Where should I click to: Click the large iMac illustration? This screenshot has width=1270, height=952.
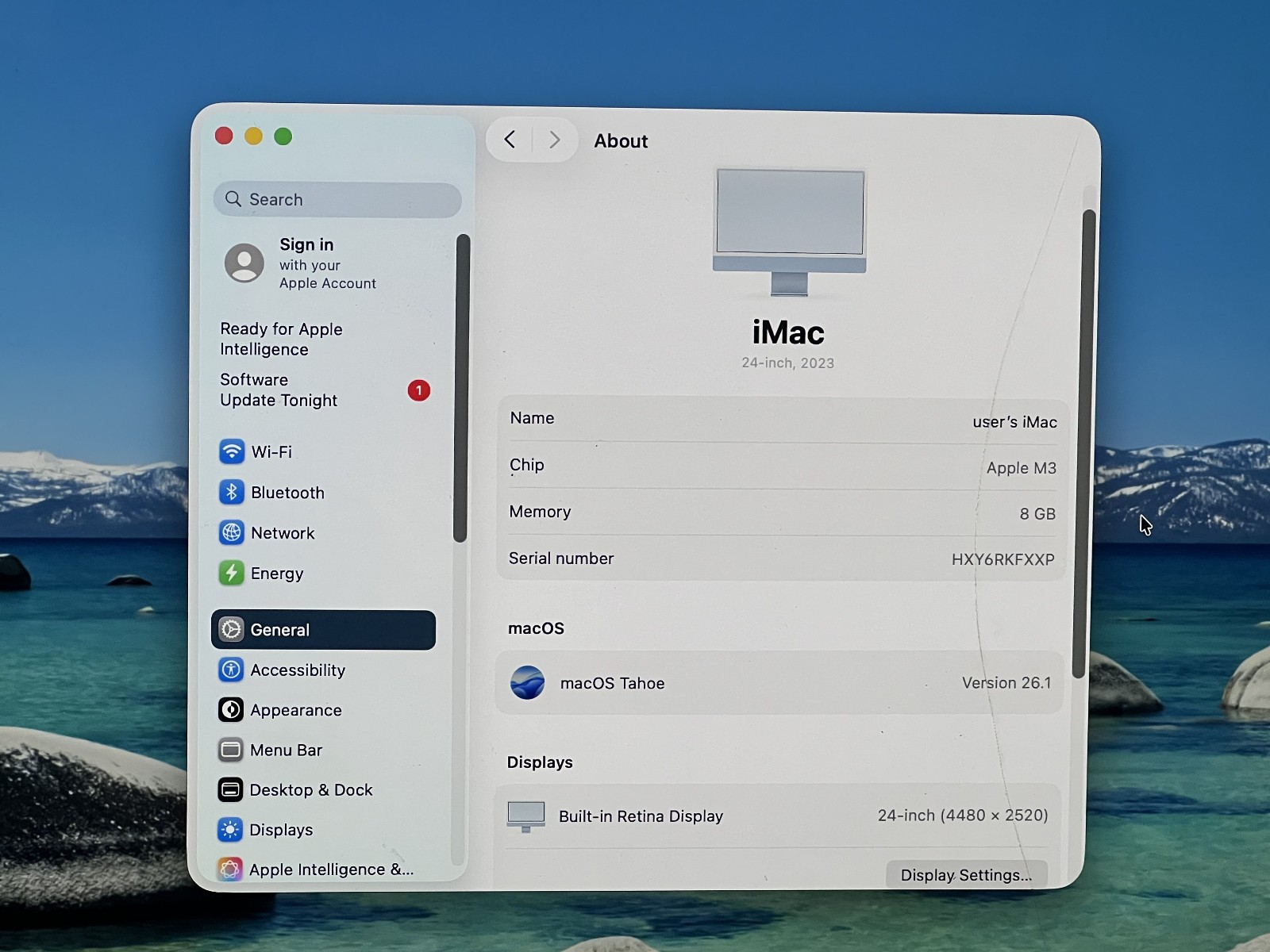(x=790, y=232)
